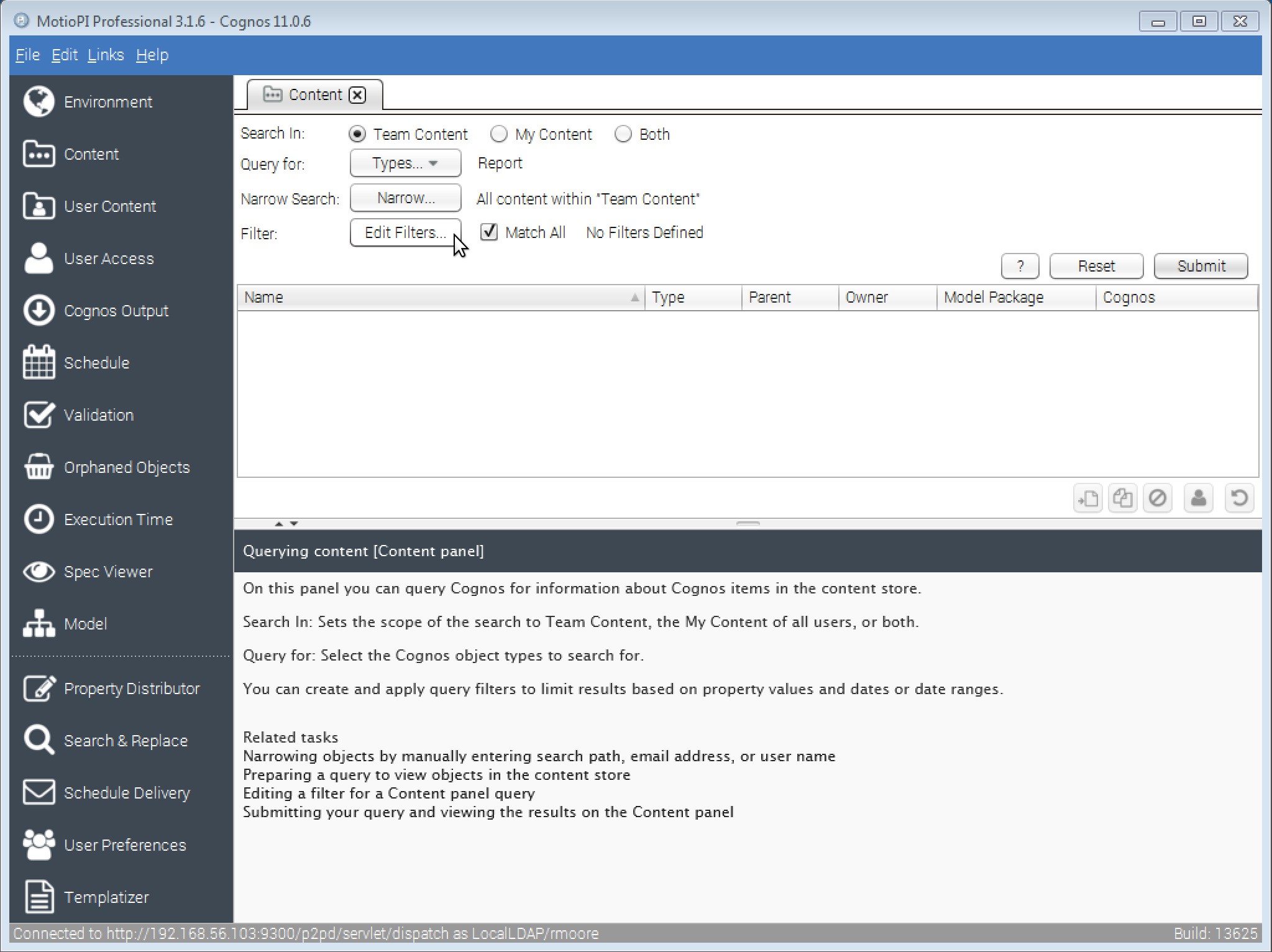Collapse the help pane with the up arrow
Screen dimensions: 1272x952
pos(279,524)
